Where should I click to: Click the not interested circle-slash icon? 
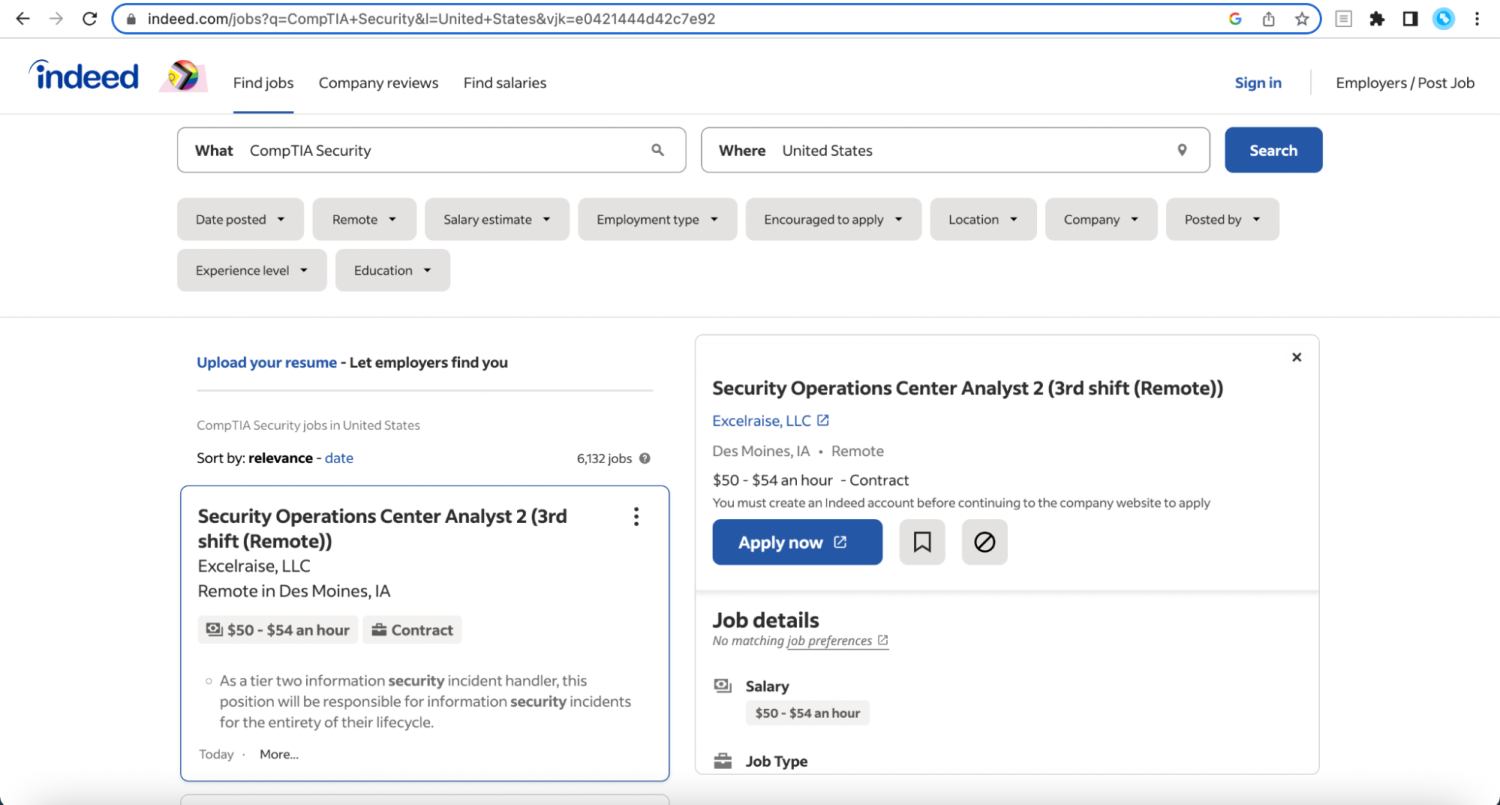(985, 542)
